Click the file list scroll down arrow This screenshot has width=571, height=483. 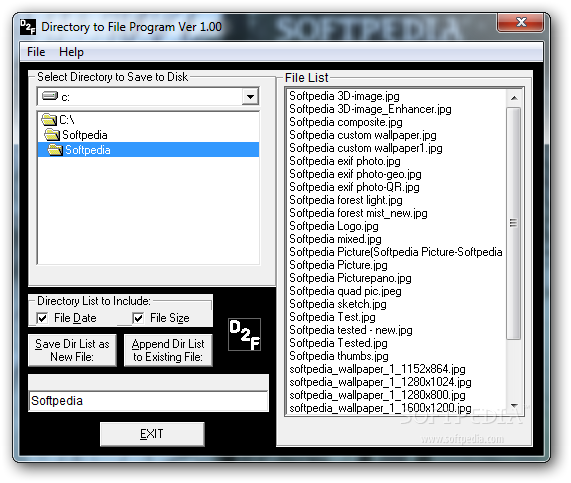[x=514, y=405]
